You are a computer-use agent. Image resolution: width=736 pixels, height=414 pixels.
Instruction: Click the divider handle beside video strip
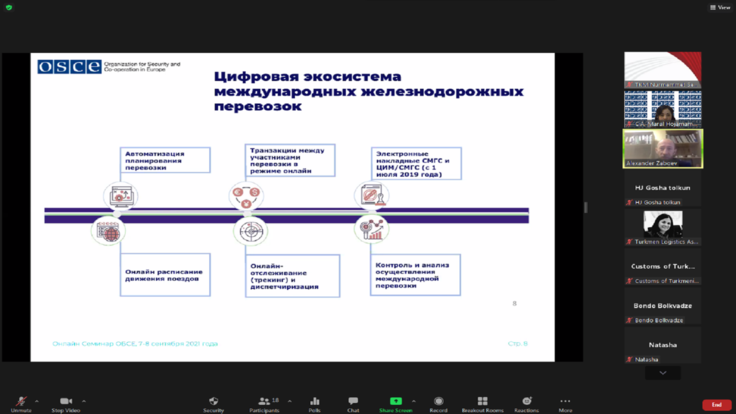click(x=586, y=207)
